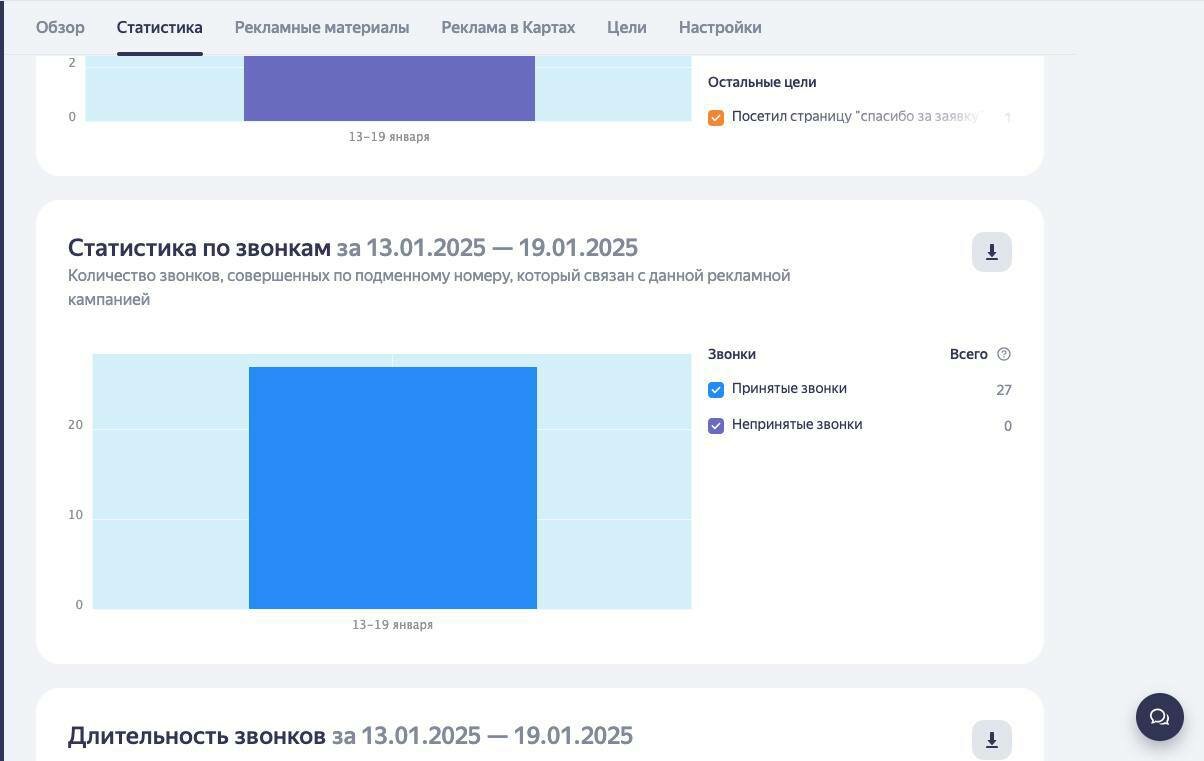Click the blue bar in the calls chart

[393, 488]
